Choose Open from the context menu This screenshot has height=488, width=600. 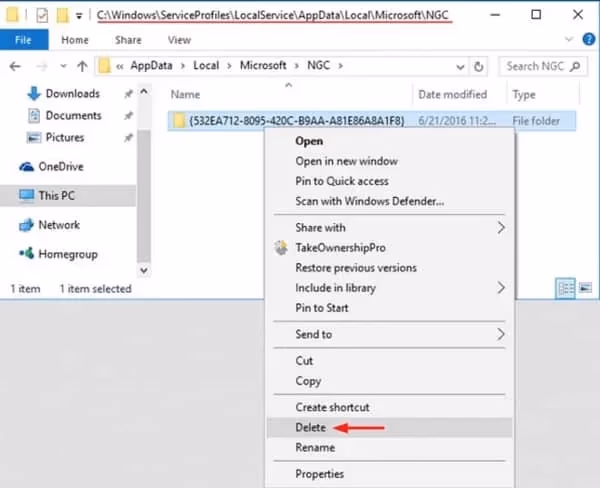click(x=390, y=141)
